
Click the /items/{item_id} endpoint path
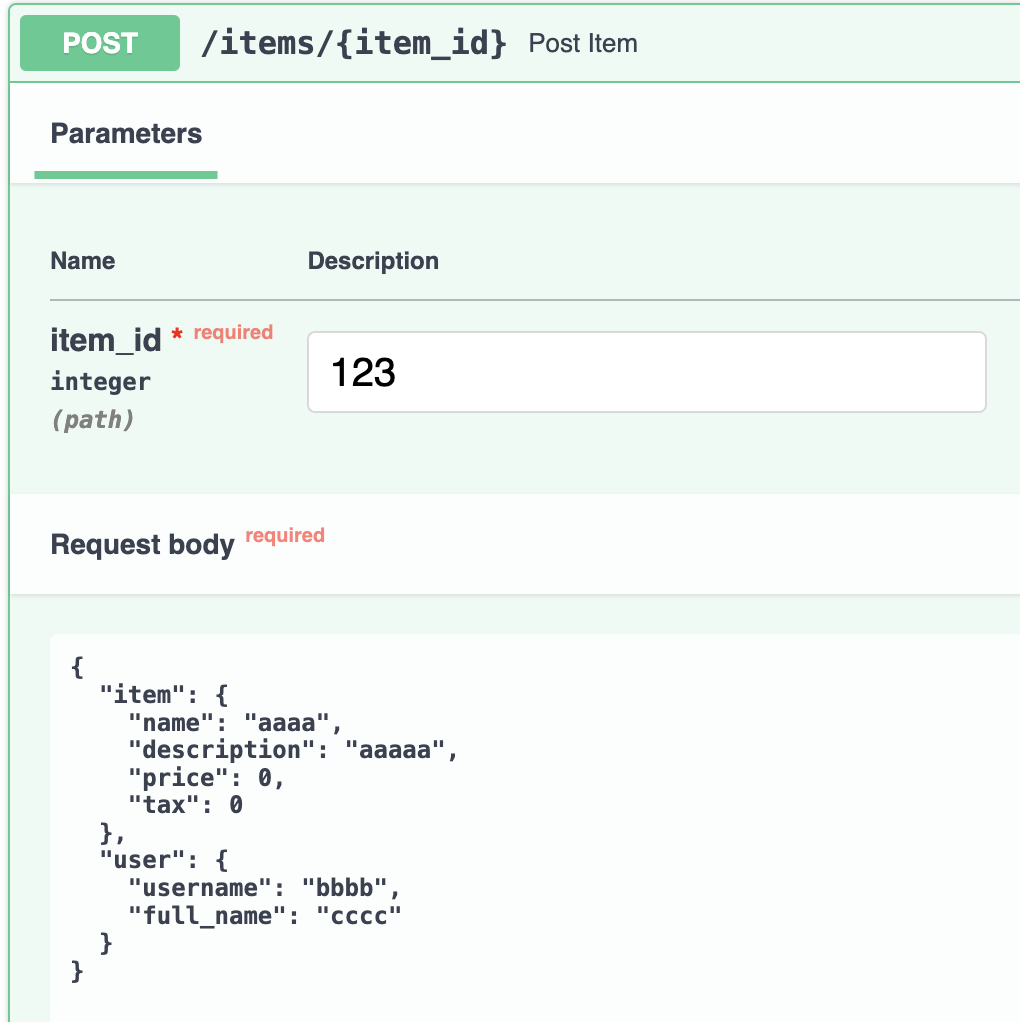(354, 43)
